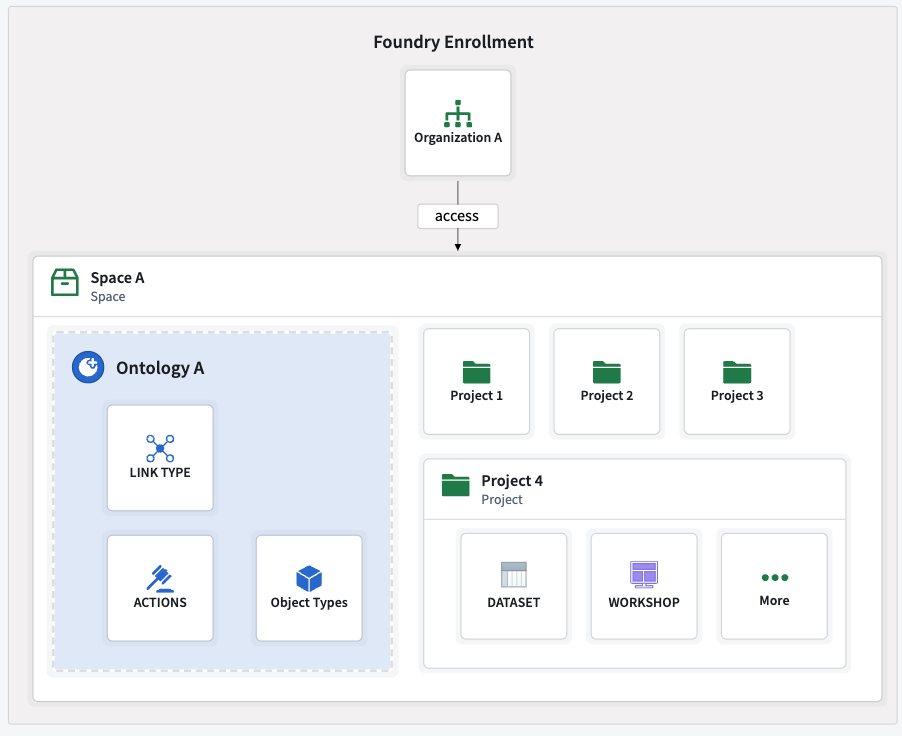The height and width of the screenshot is (736, 902).
Task: Select the Space A box icon
Action: click(x=65, y=283)
